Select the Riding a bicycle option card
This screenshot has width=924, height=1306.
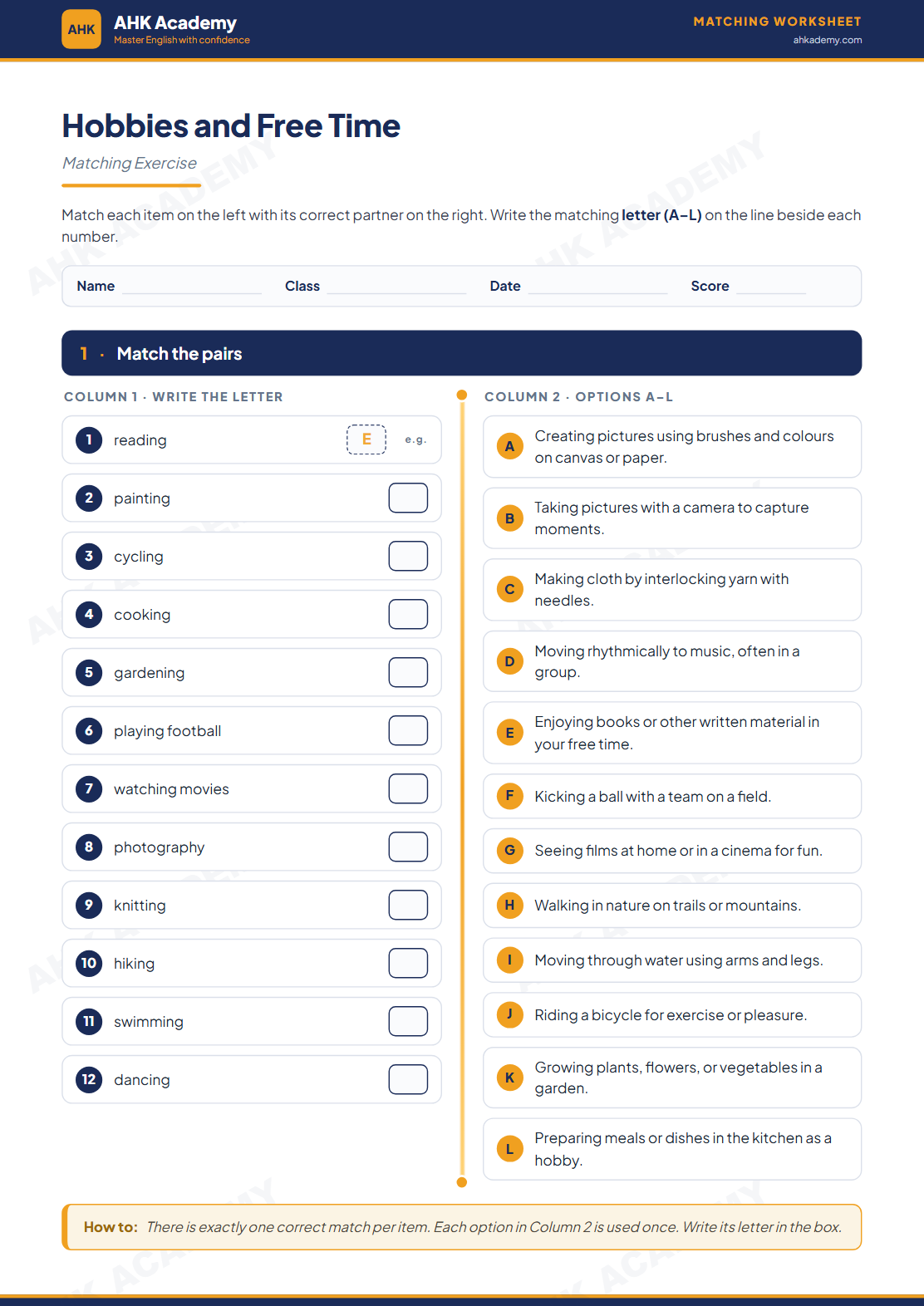672,1014
